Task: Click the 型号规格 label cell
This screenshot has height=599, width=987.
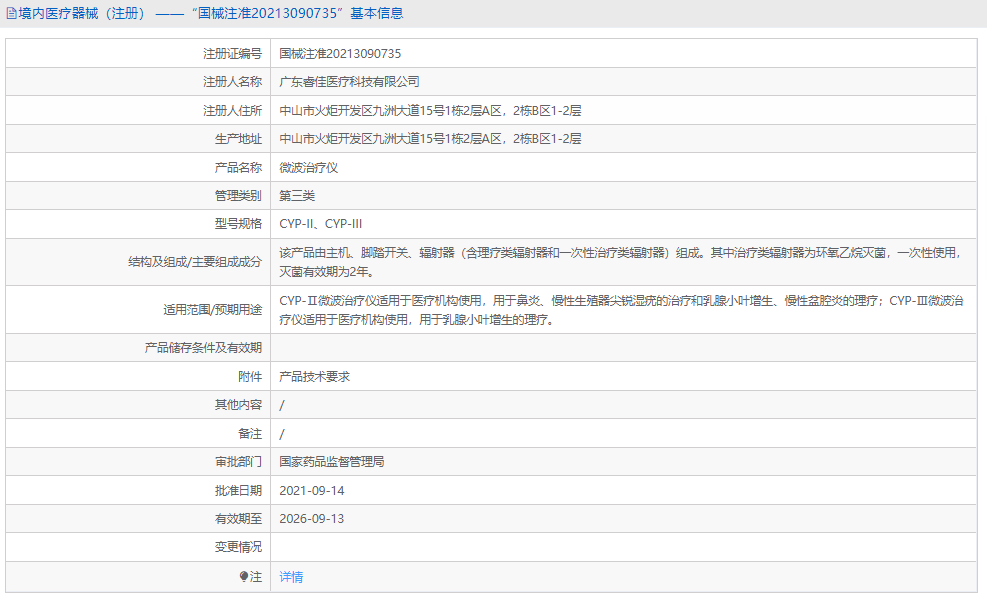Action: (x=138, y=224)
